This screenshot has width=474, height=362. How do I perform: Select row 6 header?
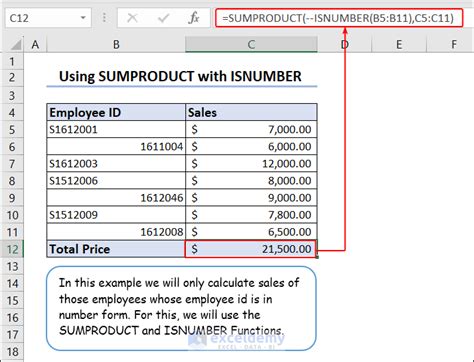[x=12, y=147]
